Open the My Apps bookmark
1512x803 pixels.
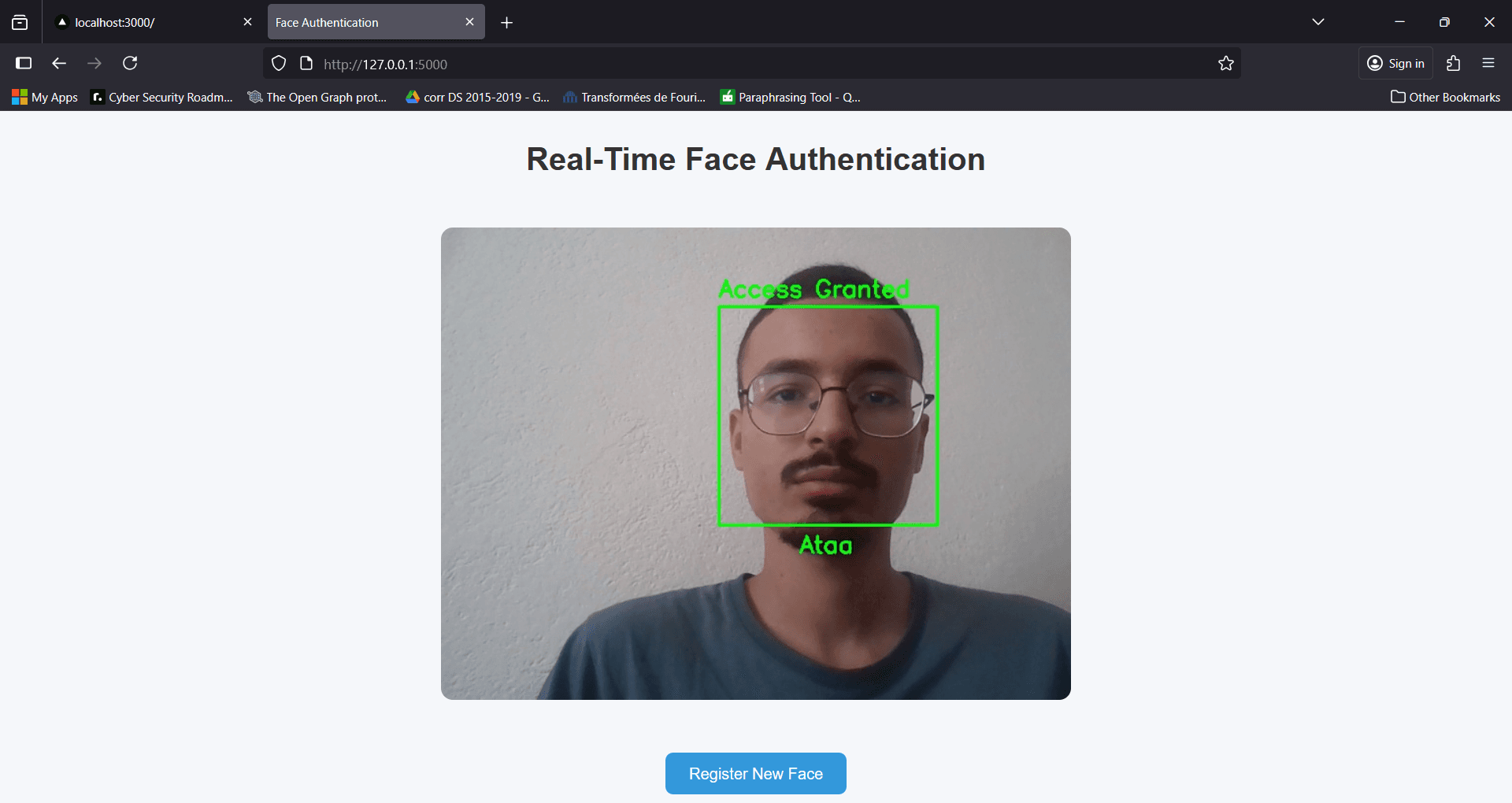click(44, 97)
